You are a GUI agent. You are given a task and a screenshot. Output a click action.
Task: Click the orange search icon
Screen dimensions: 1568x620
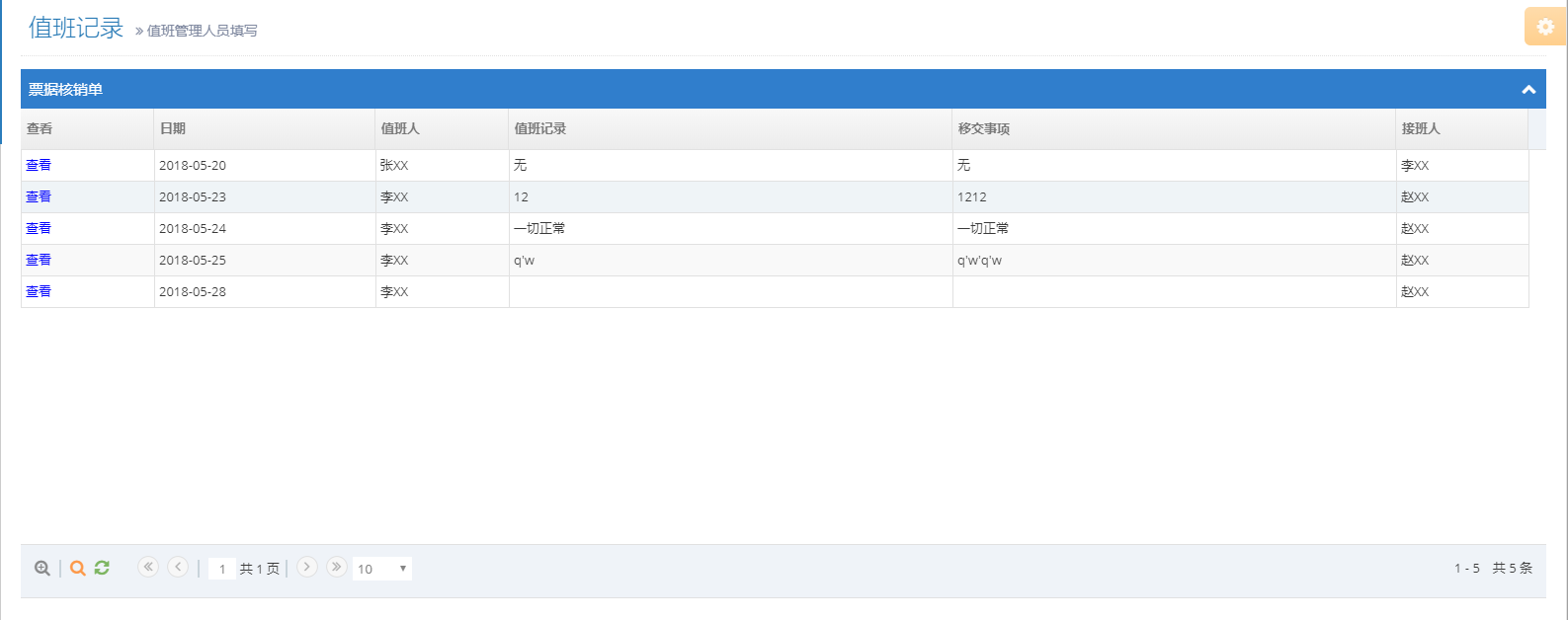pyautogui.click(x=77, y=569)
